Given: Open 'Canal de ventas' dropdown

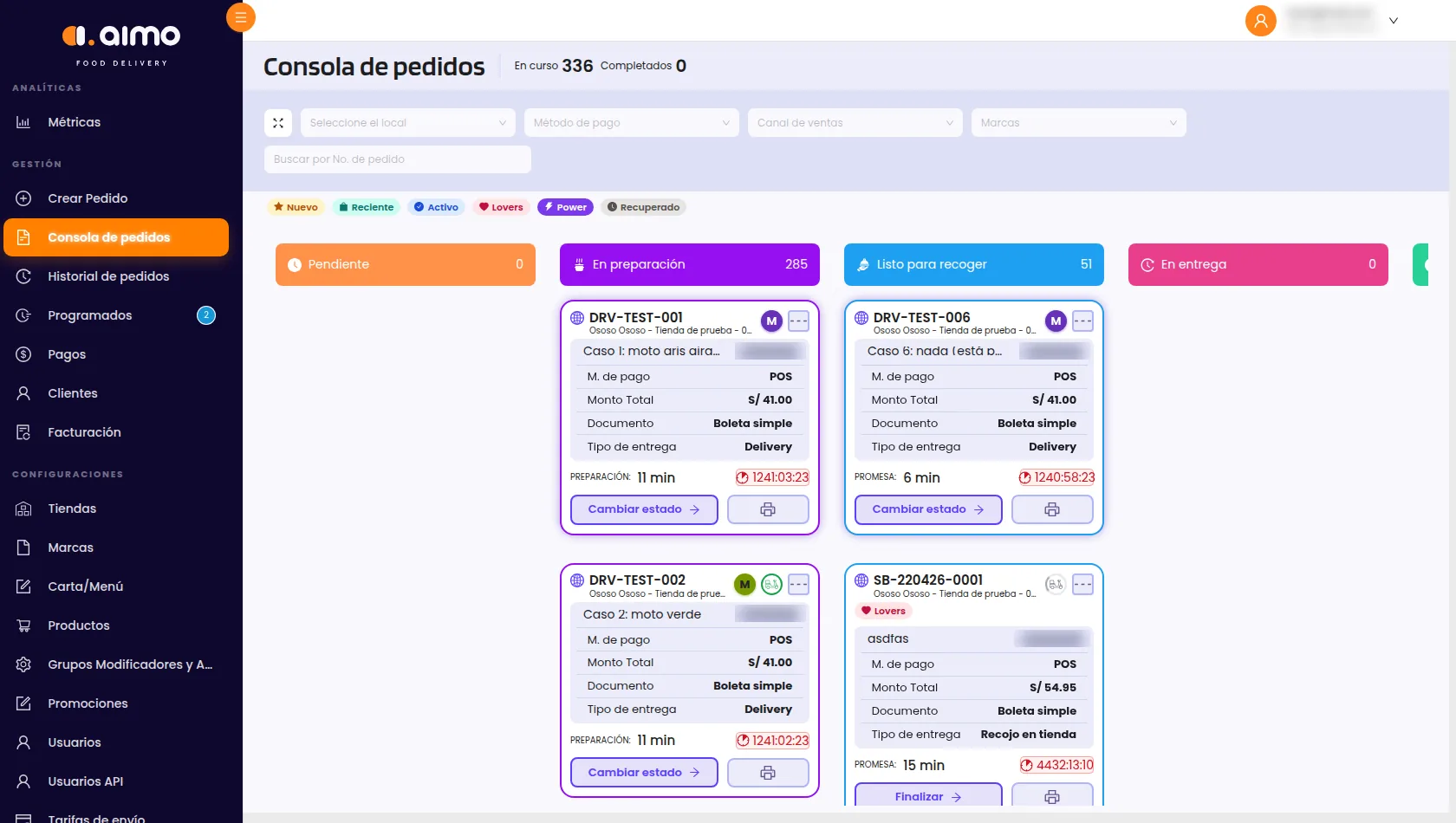Looking at the screenshot, I should pos(855,123).
